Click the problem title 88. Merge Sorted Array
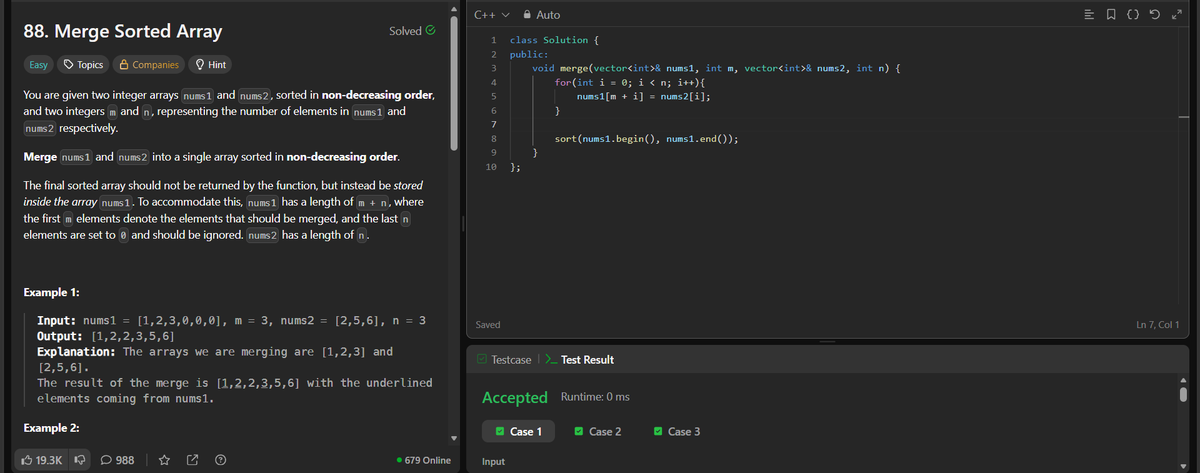Viewport: 1200px width, 473px height. 123,32
